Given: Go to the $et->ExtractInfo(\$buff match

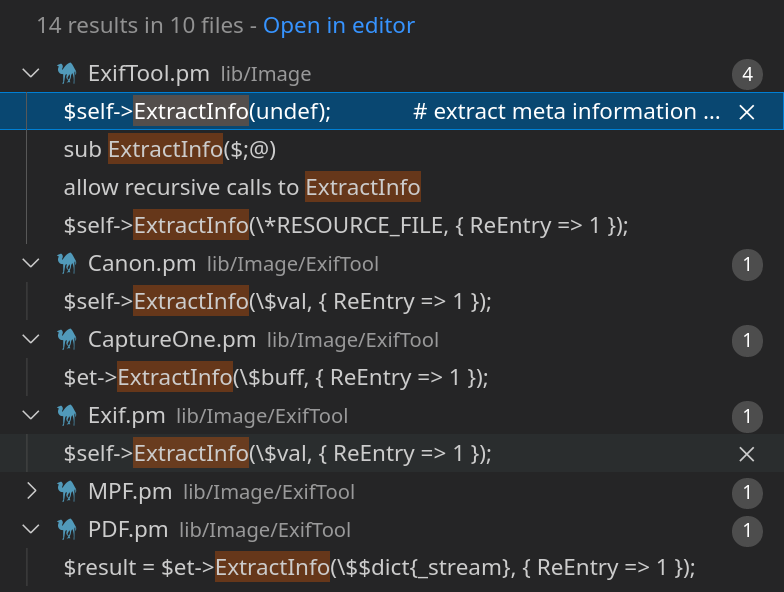Looking at the screenshot, I should pyautogui.click(x=275, y=378).
